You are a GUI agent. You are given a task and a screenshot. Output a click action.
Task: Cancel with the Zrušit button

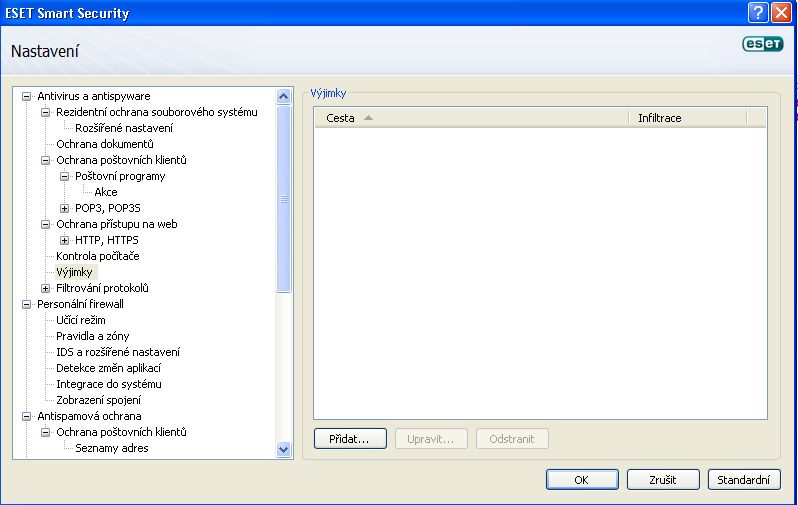[663, 480]
